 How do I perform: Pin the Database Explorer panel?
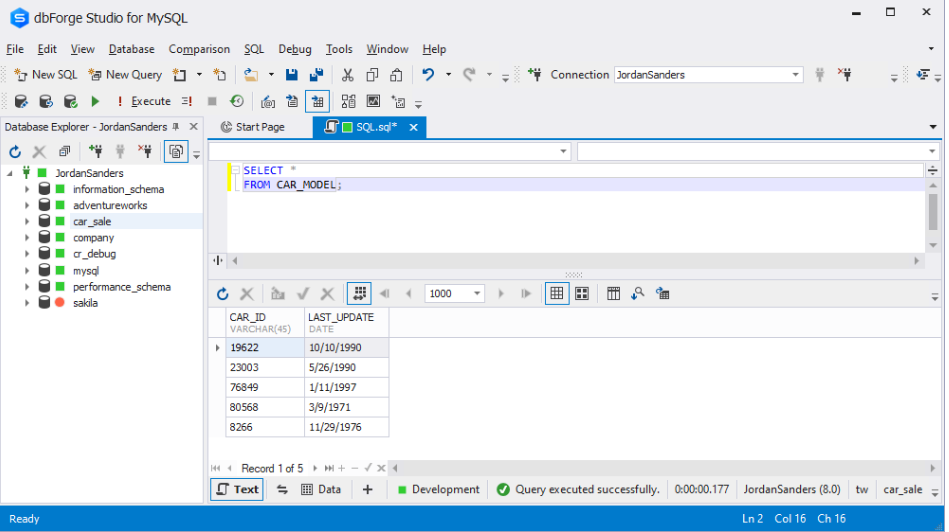pos(176,126)
